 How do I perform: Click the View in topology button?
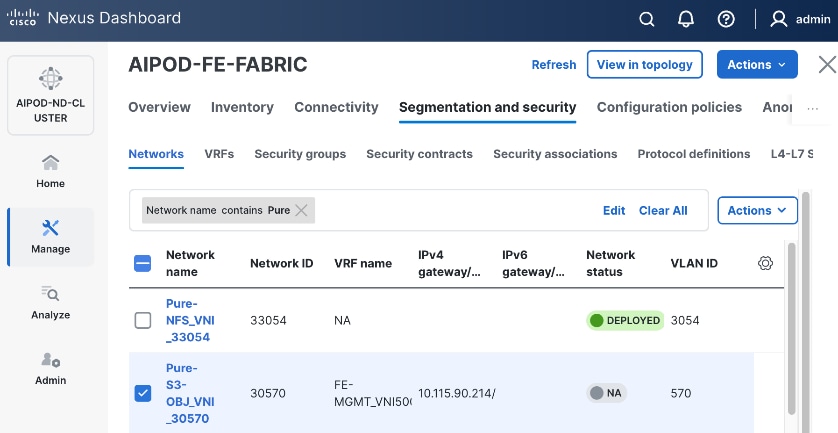(644, 65)
